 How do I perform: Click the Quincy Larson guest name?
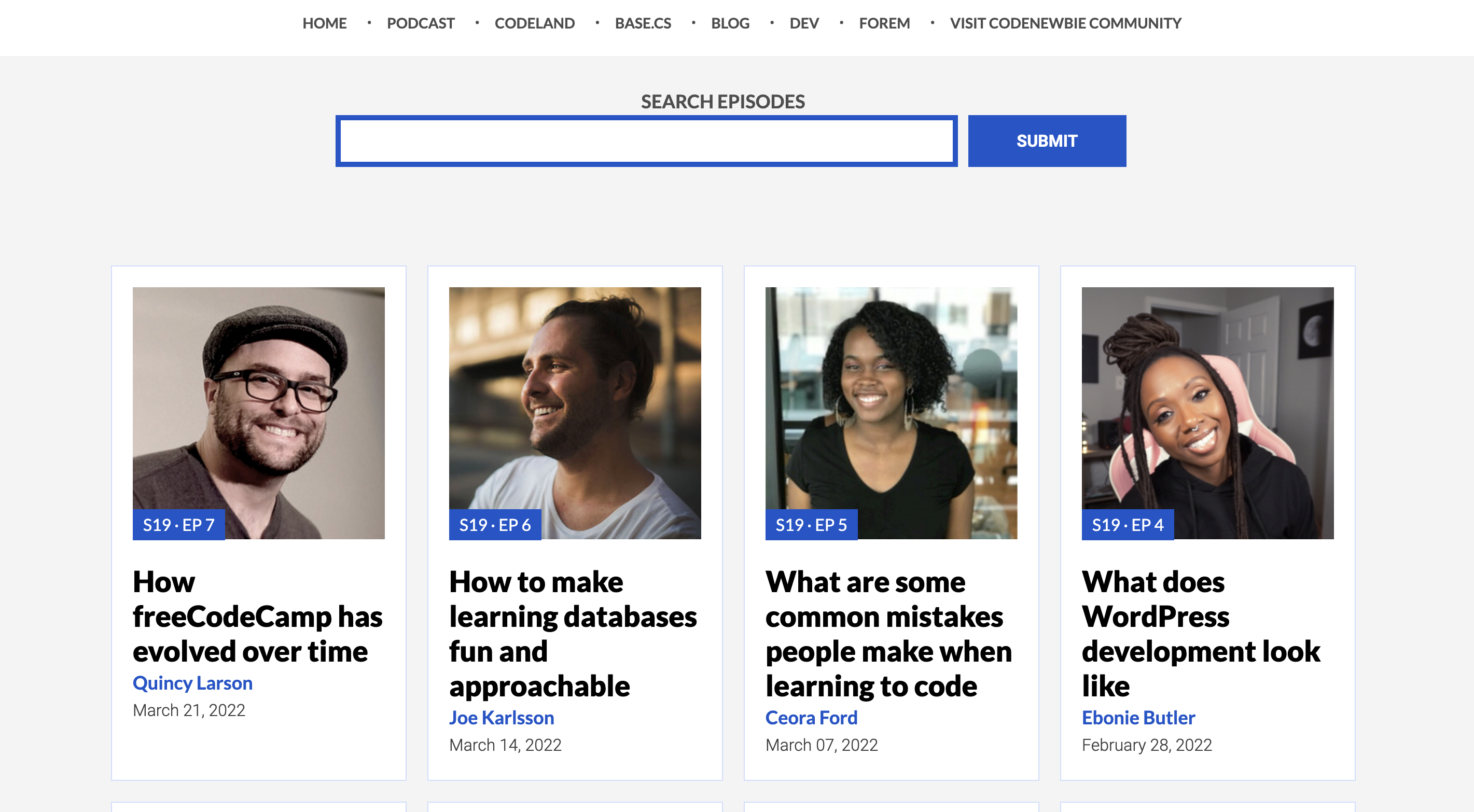point(192,683)
